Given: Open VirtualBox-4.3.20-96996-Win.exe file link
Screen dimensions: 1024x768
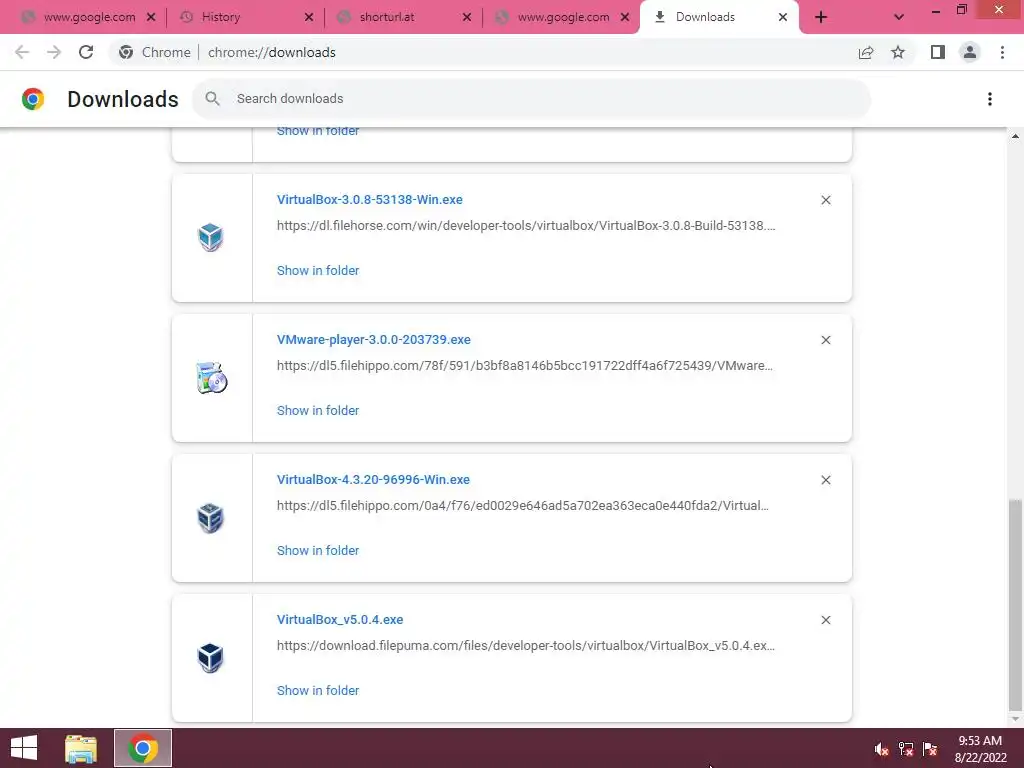Looking at the screenshot, I should click(x=373, y=480).
